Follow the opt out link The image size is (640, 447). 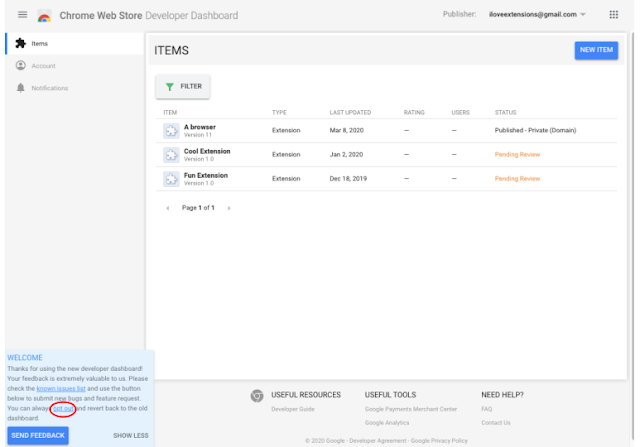tap(63, 409)
